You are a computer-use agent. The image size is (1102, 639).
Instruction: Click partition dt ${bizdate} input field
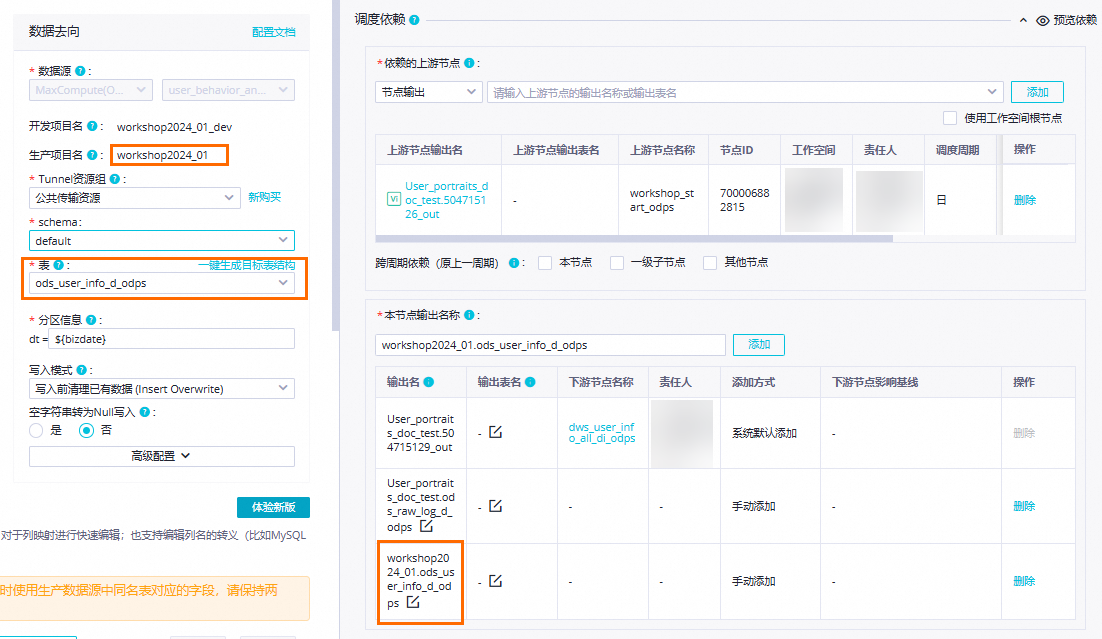tap(171, 339)
